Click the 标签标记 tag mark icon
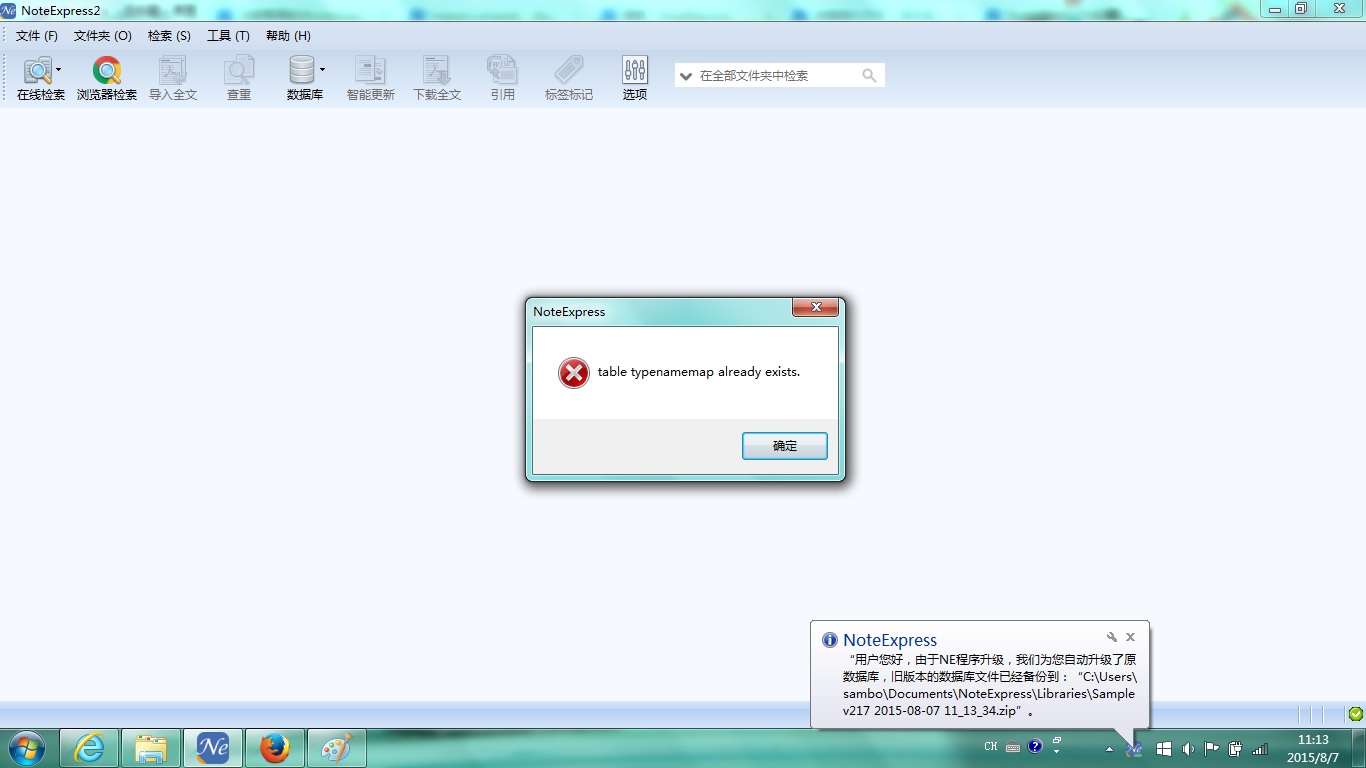The image size is (1366, 768). tap(569, 71)
